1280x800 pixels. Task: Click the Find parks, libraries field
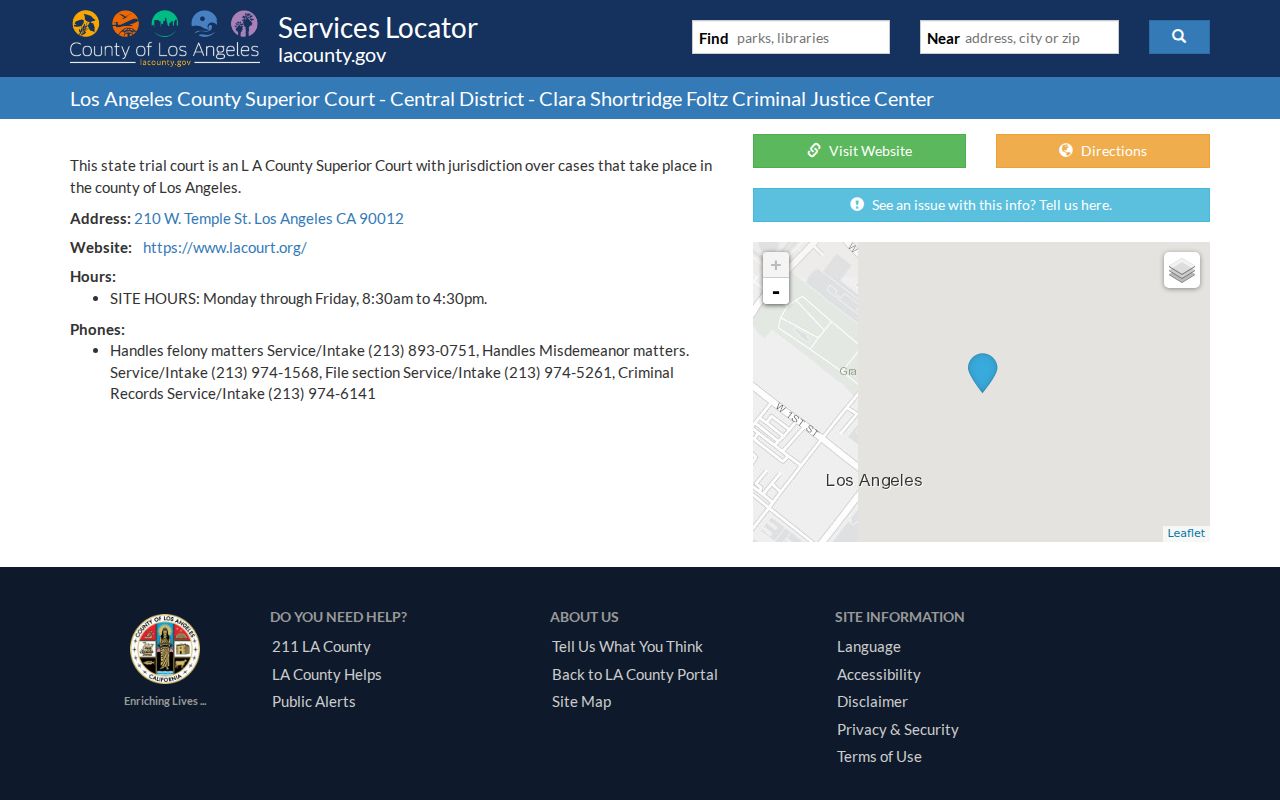(791, 38)
